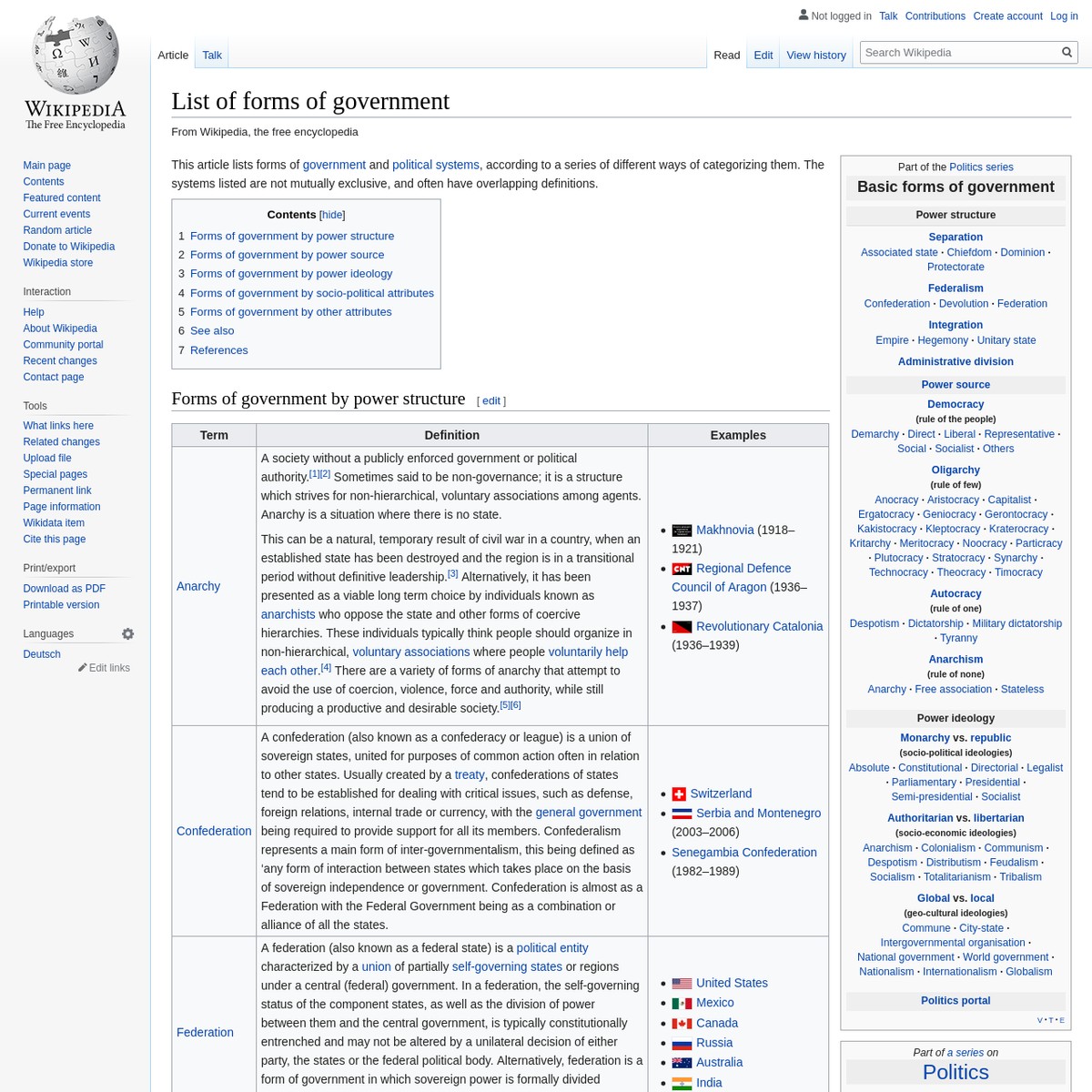Click the V template view link
This screenshot has width=1092, height=1092.
pos(1040,1020)
